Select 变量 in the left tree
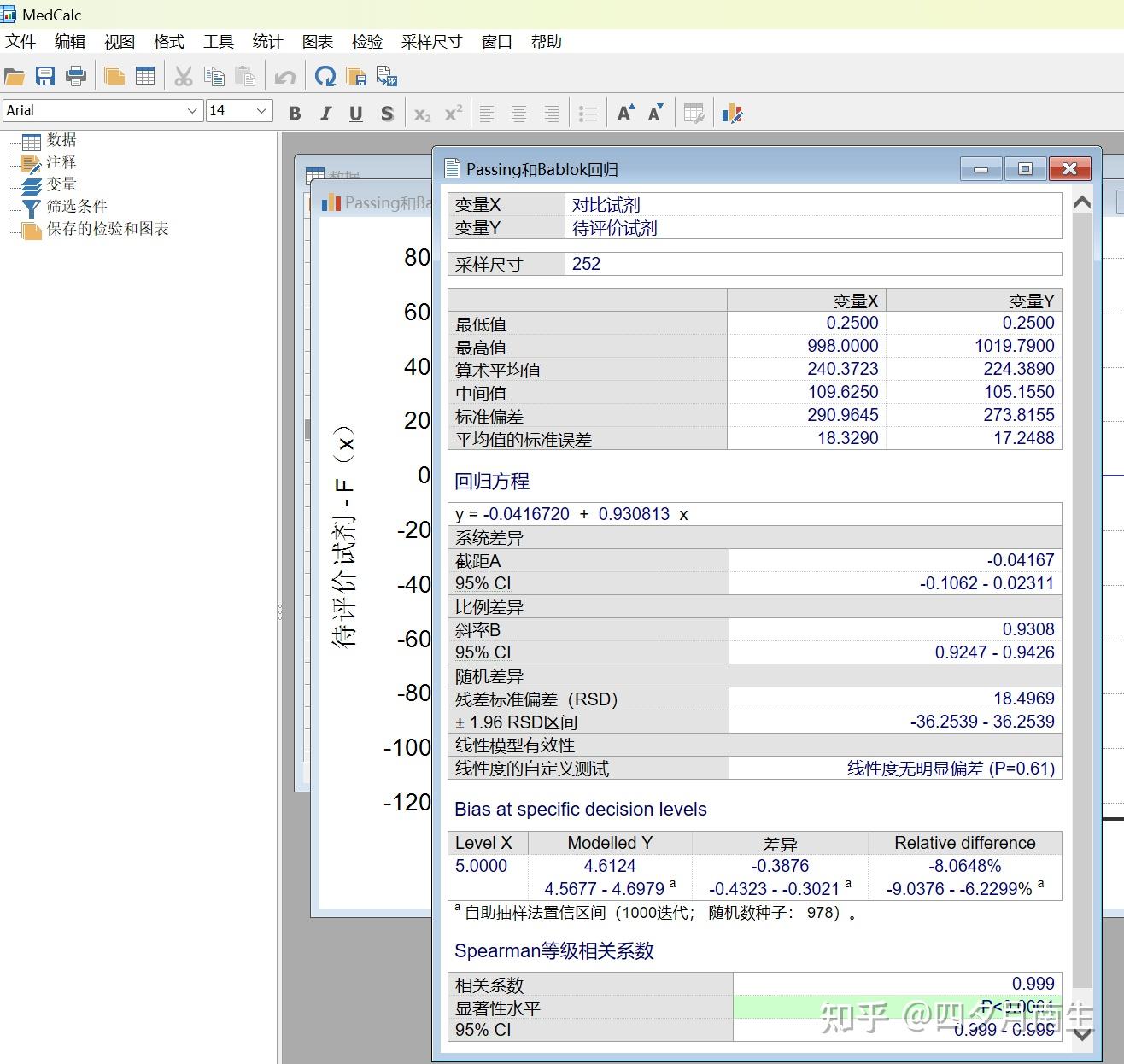Image resolution: width=1124 pixels, height=1064 pixels. coord(61,184)
